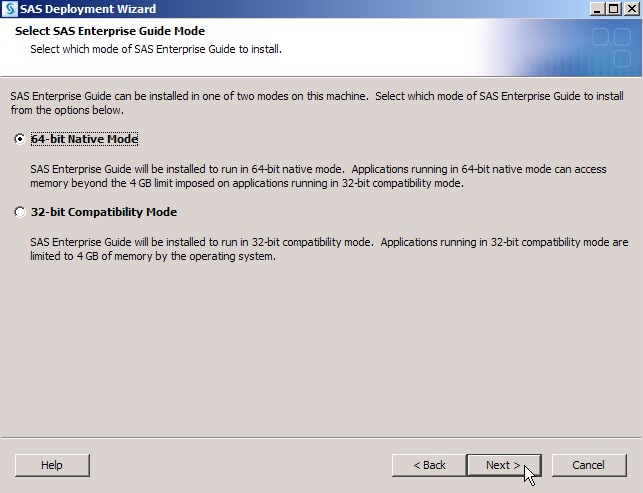Close the wizard with the X button
The width and height of the screenshot is (643, 493).
point(631,9)
